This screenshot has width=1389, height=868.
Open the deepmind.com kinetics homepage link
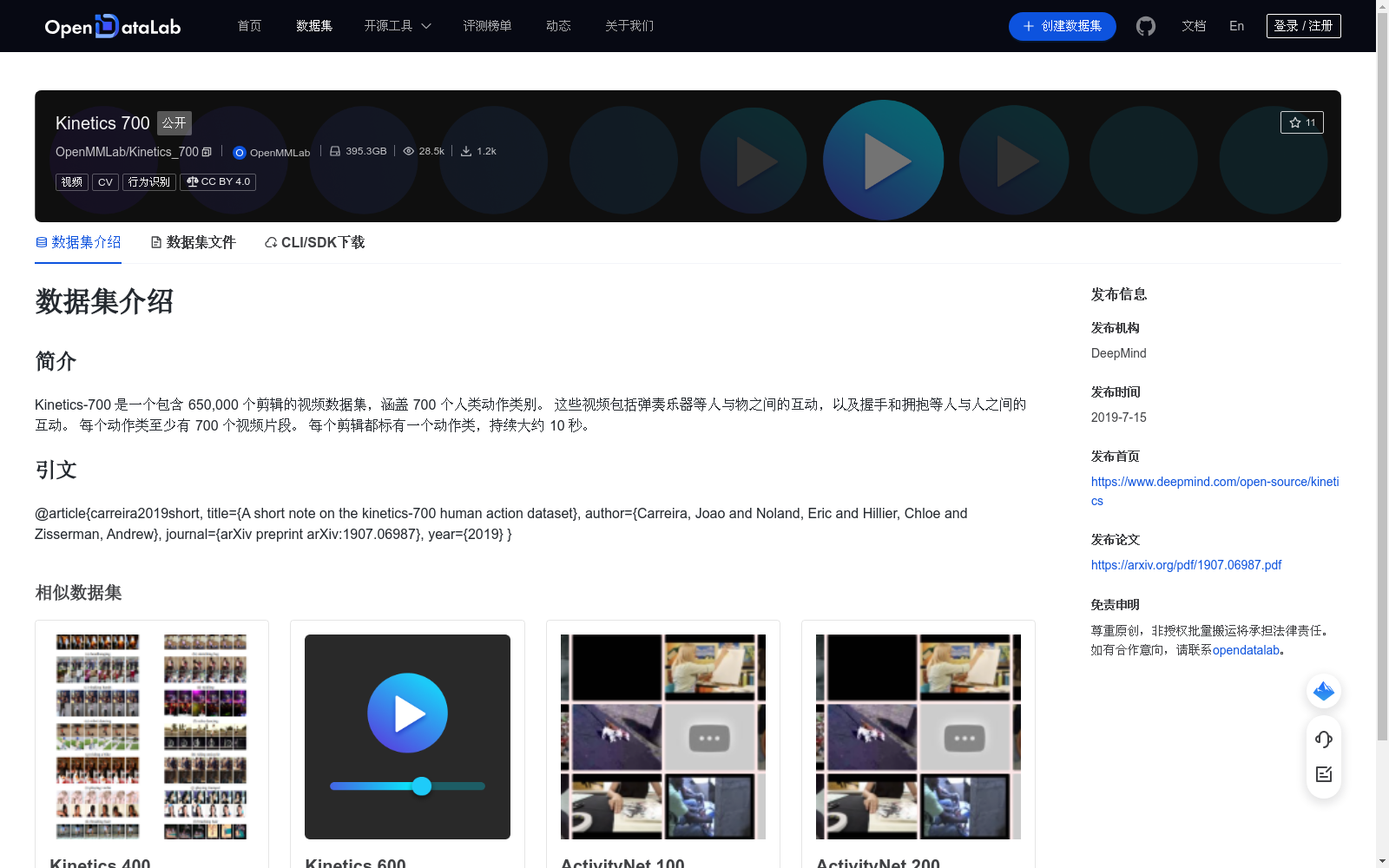coord(1215,490)
